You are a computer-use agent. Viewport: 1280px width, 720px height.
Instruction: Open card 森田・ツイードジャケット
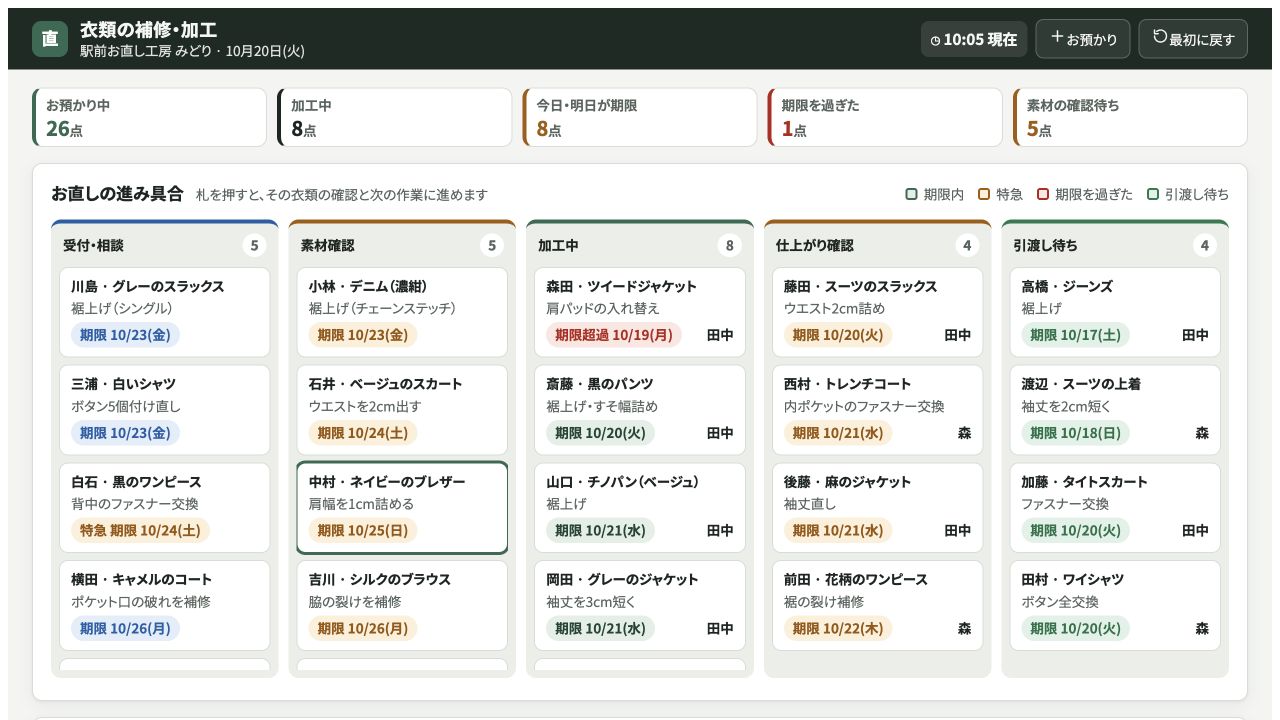pos(640,312)
